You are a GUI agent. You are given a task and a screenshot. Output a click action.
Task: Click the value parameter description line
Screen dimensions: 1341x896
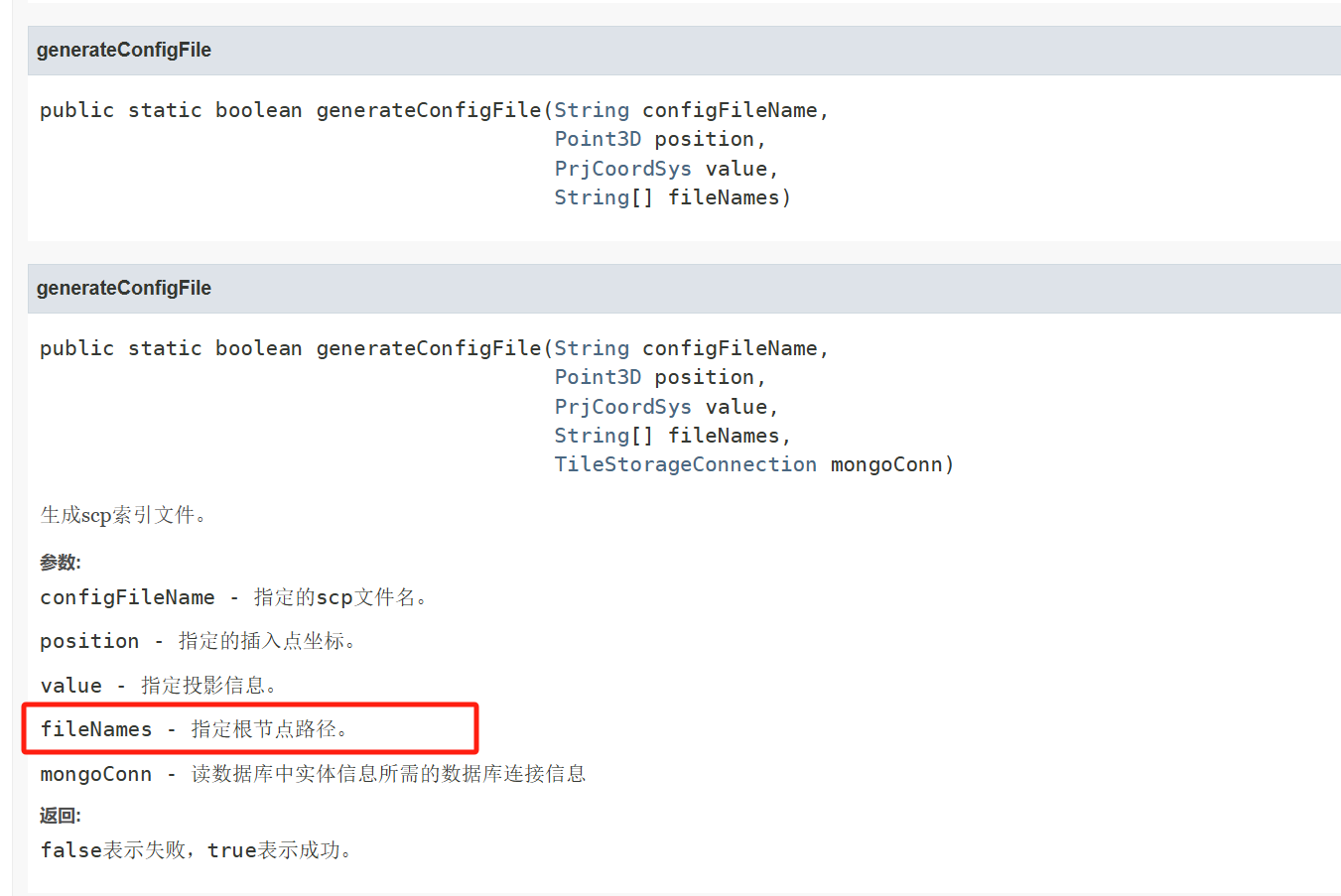pyautogui.click(x=159, y=686)
